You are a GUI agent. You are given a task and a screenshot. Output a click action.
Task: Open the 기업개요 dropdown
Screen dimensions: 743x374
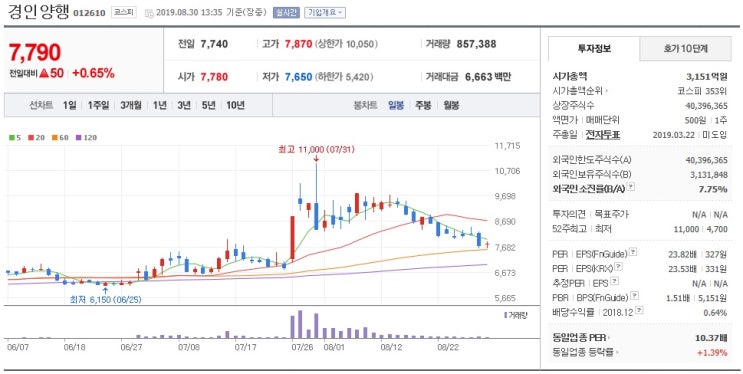pos(325,12)
